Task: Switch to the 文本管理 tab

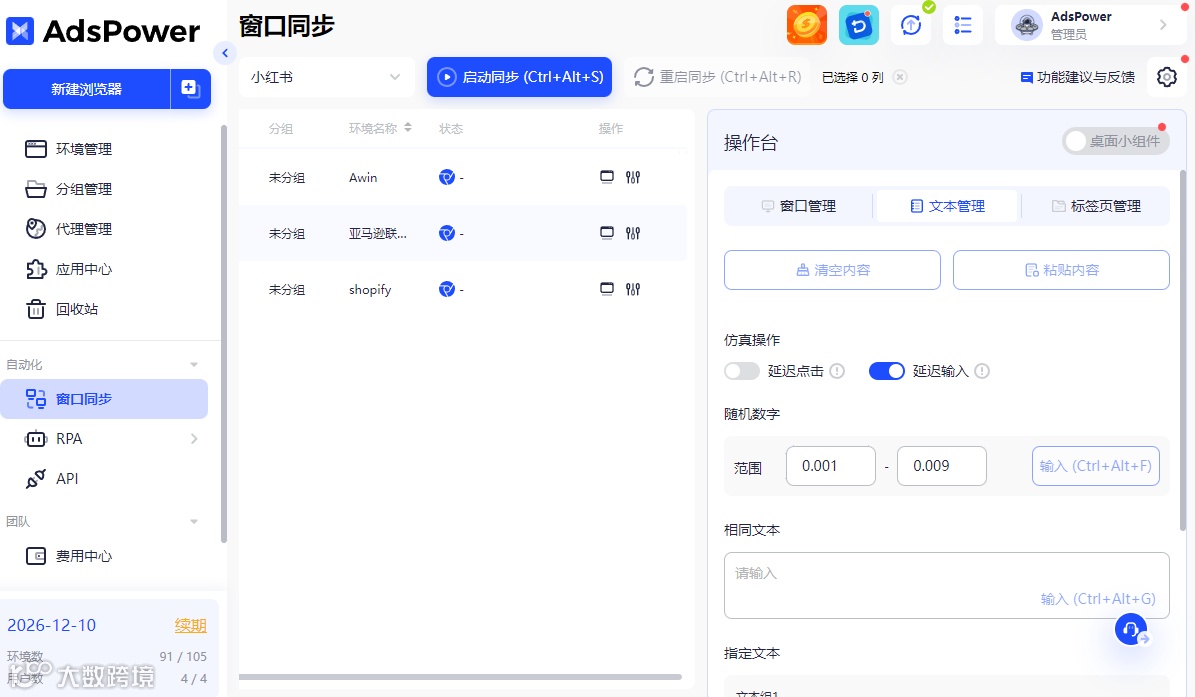Action: pyautogui.click(x=947, y=206)
